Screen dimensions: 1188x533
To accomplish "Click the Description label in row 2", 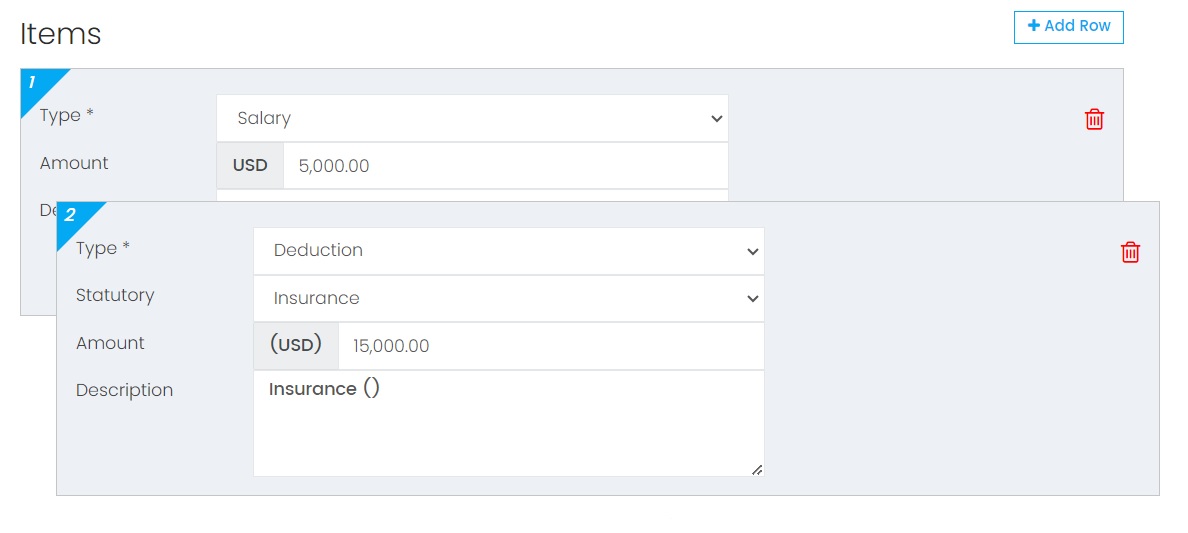I will (x=124, y=390).
